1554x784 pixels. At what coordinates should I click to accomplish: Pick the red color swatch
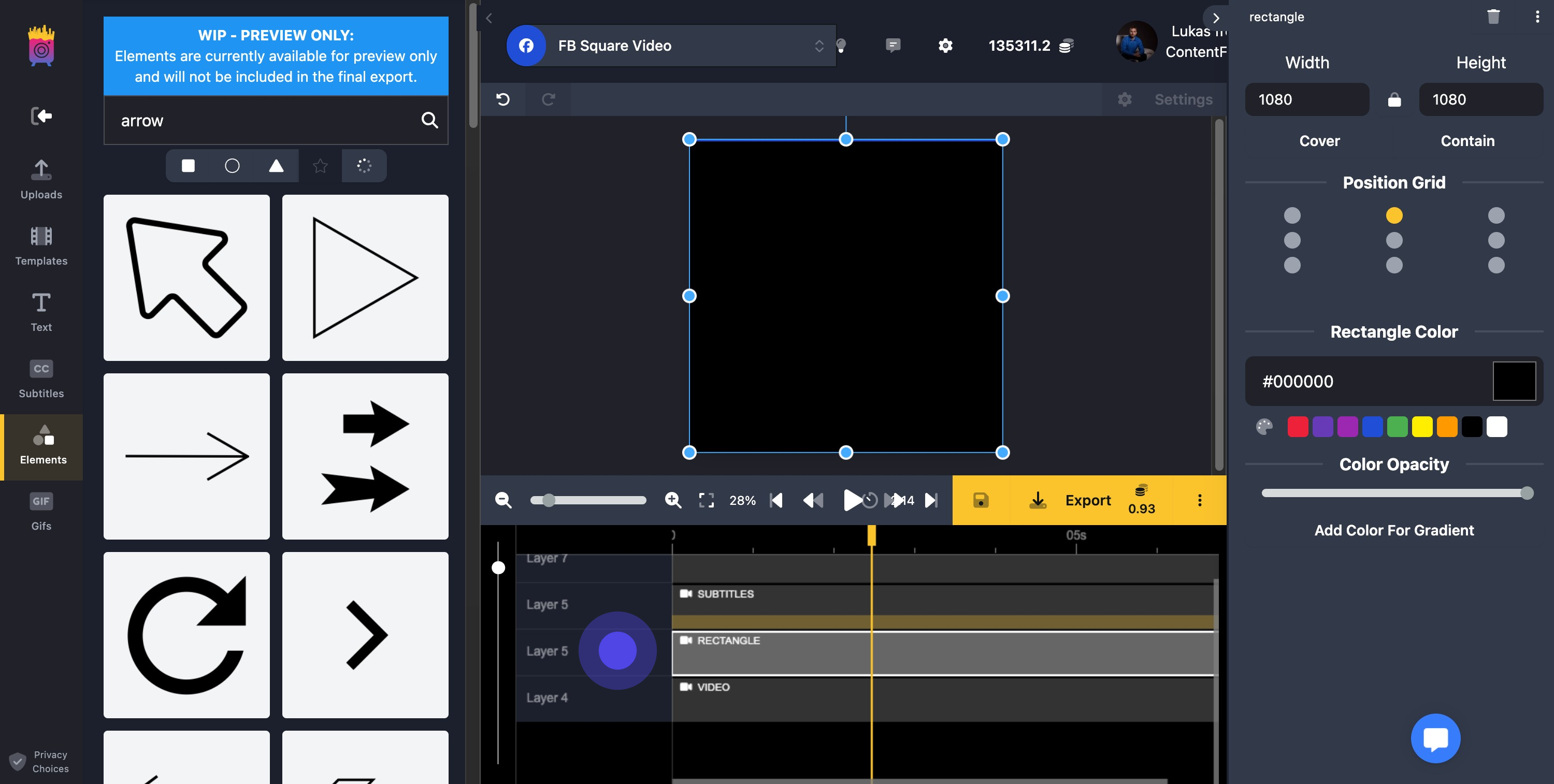point(1297,427)
